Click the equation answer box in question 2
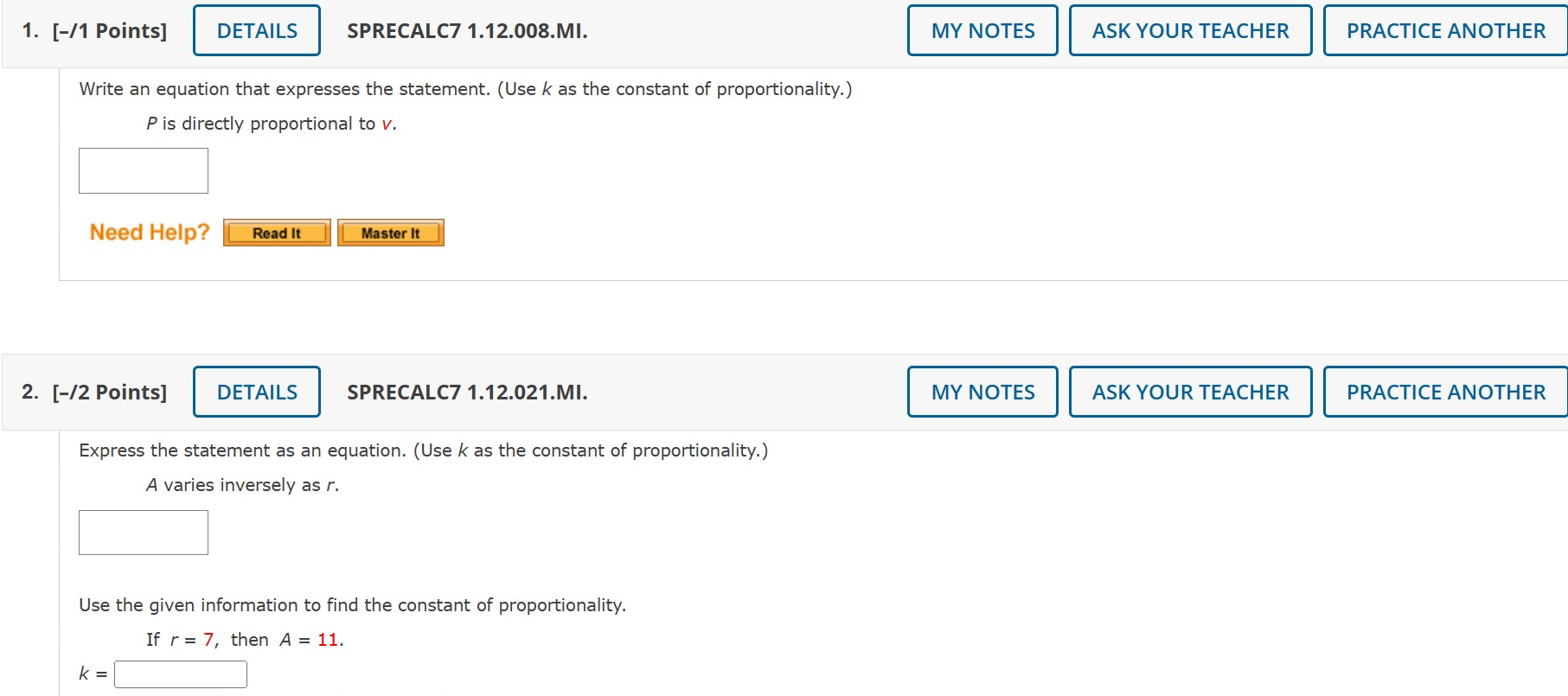 tap(143, 531)
